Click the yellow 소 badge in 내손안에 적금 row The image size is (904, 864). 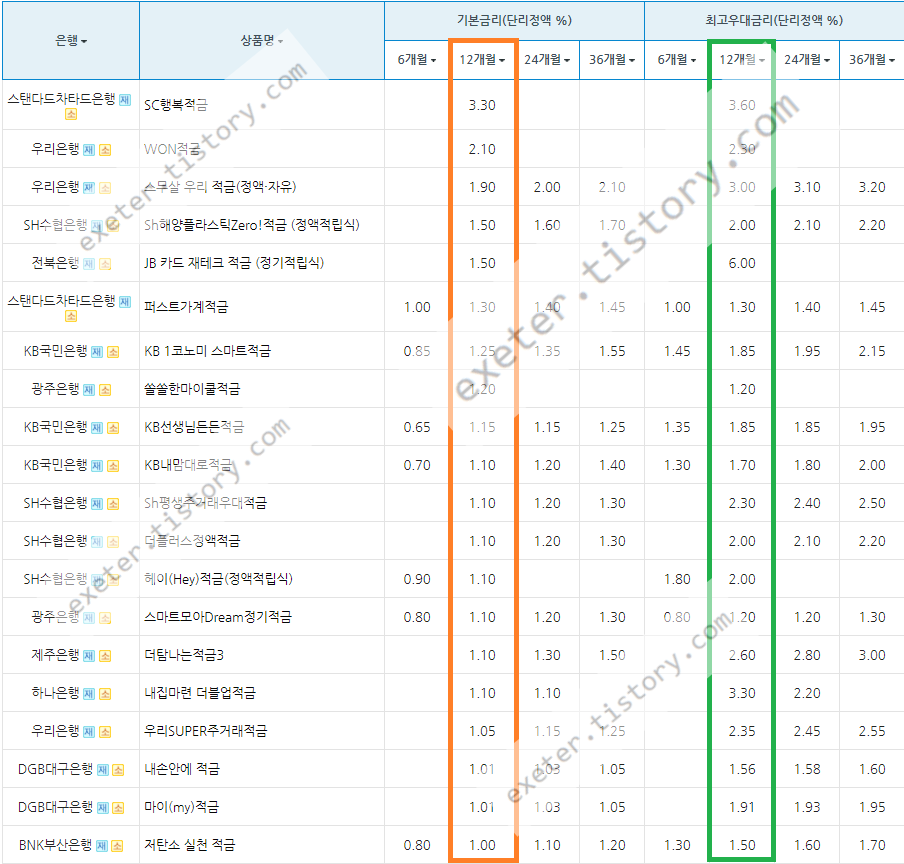point(118,770)
